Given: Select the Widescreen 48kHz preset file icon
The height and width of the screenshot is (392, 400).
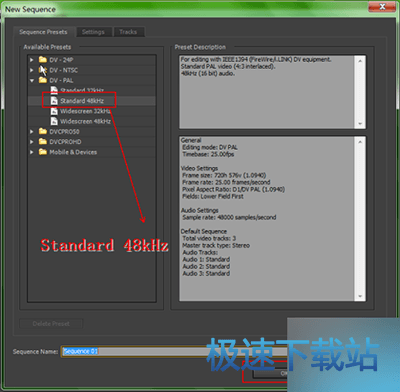Looking at the screenshot, I should tap(54, 121).
